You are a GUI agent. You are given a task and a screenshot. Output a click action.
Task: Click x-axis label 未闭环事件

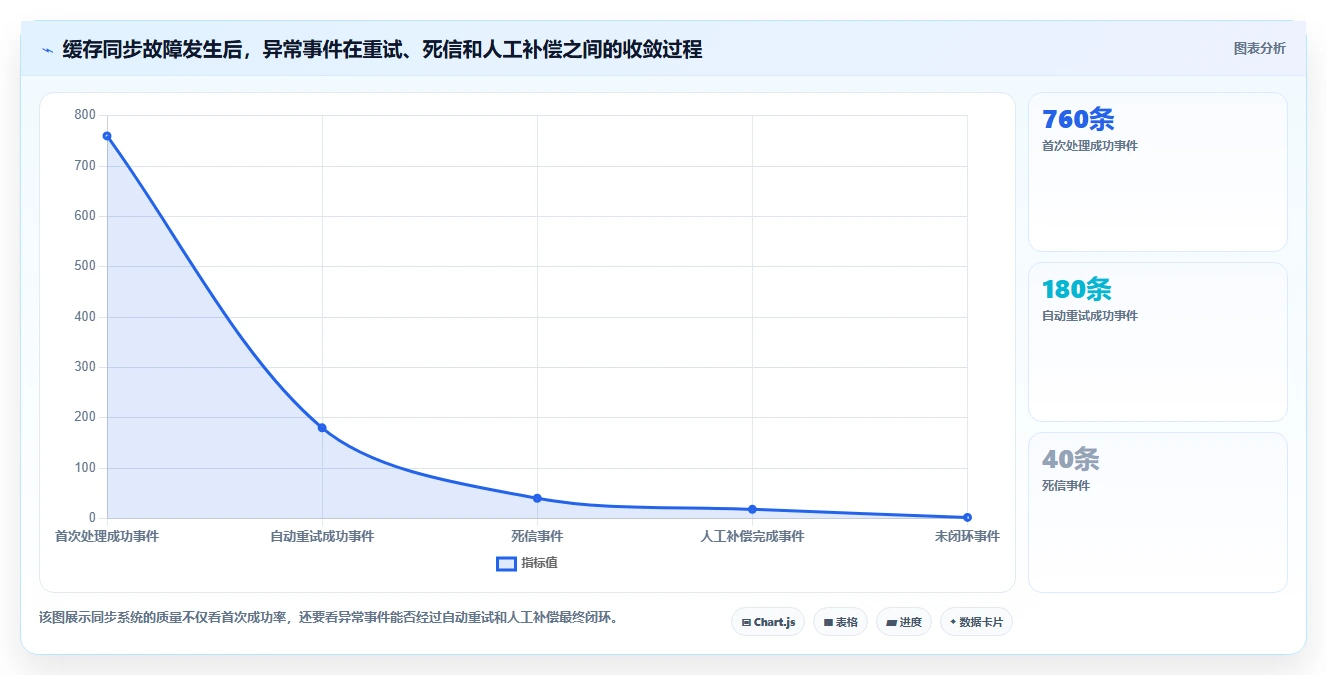tap(967, 536)
